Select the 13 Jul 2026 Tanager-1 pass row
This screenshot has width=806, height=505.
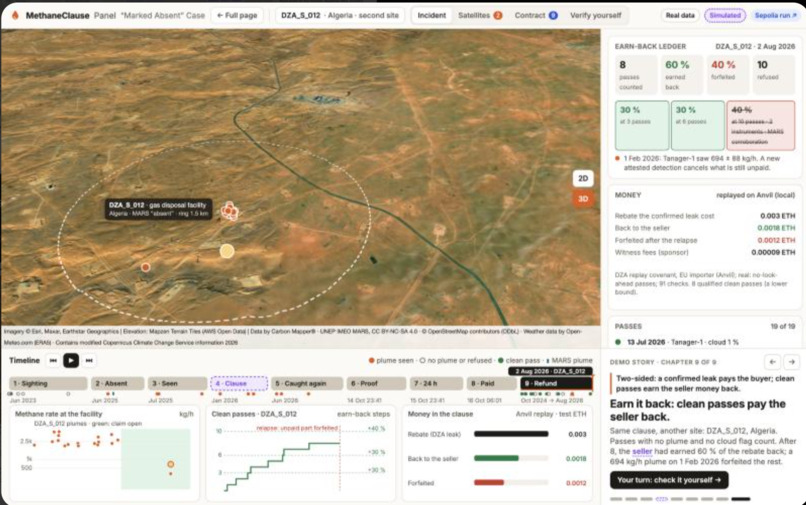point(705,342)
